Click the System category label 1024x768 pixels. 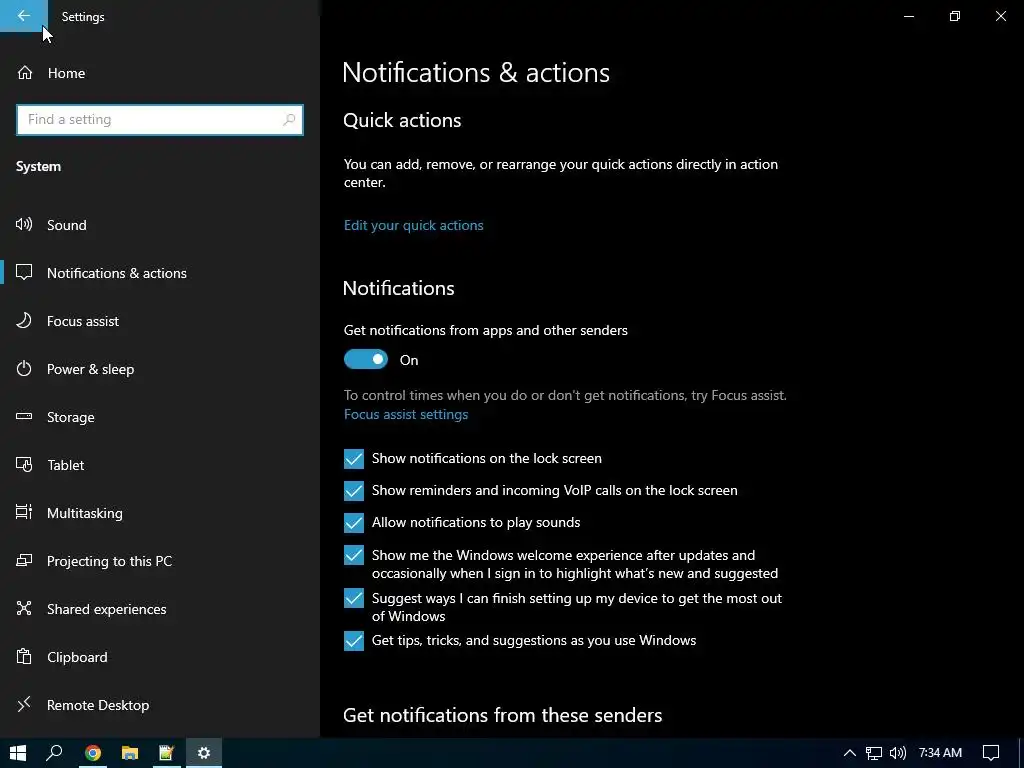[x=39, y=167]
